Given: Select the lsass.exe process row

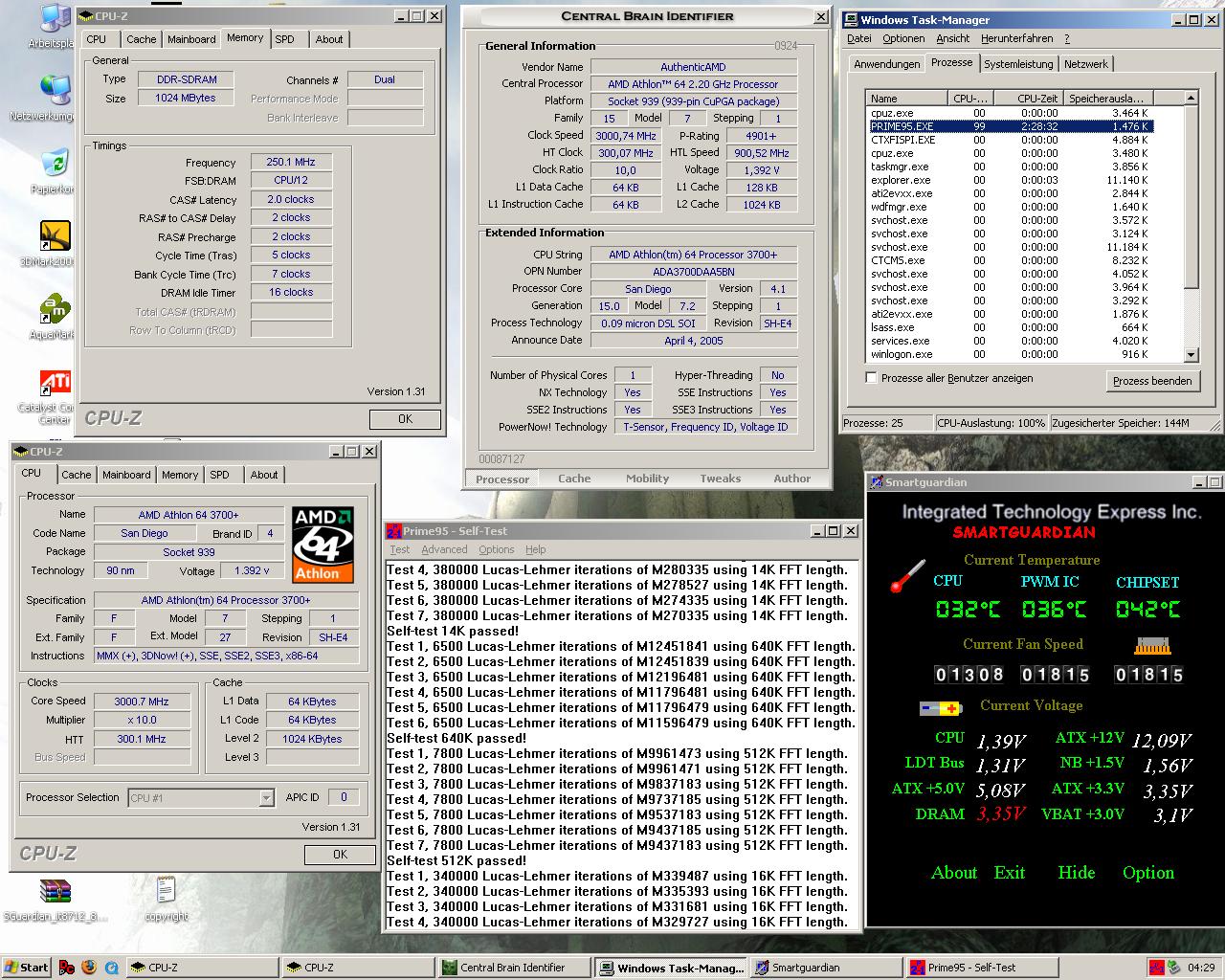Looking at the screenshot, I should (1010, 327).
